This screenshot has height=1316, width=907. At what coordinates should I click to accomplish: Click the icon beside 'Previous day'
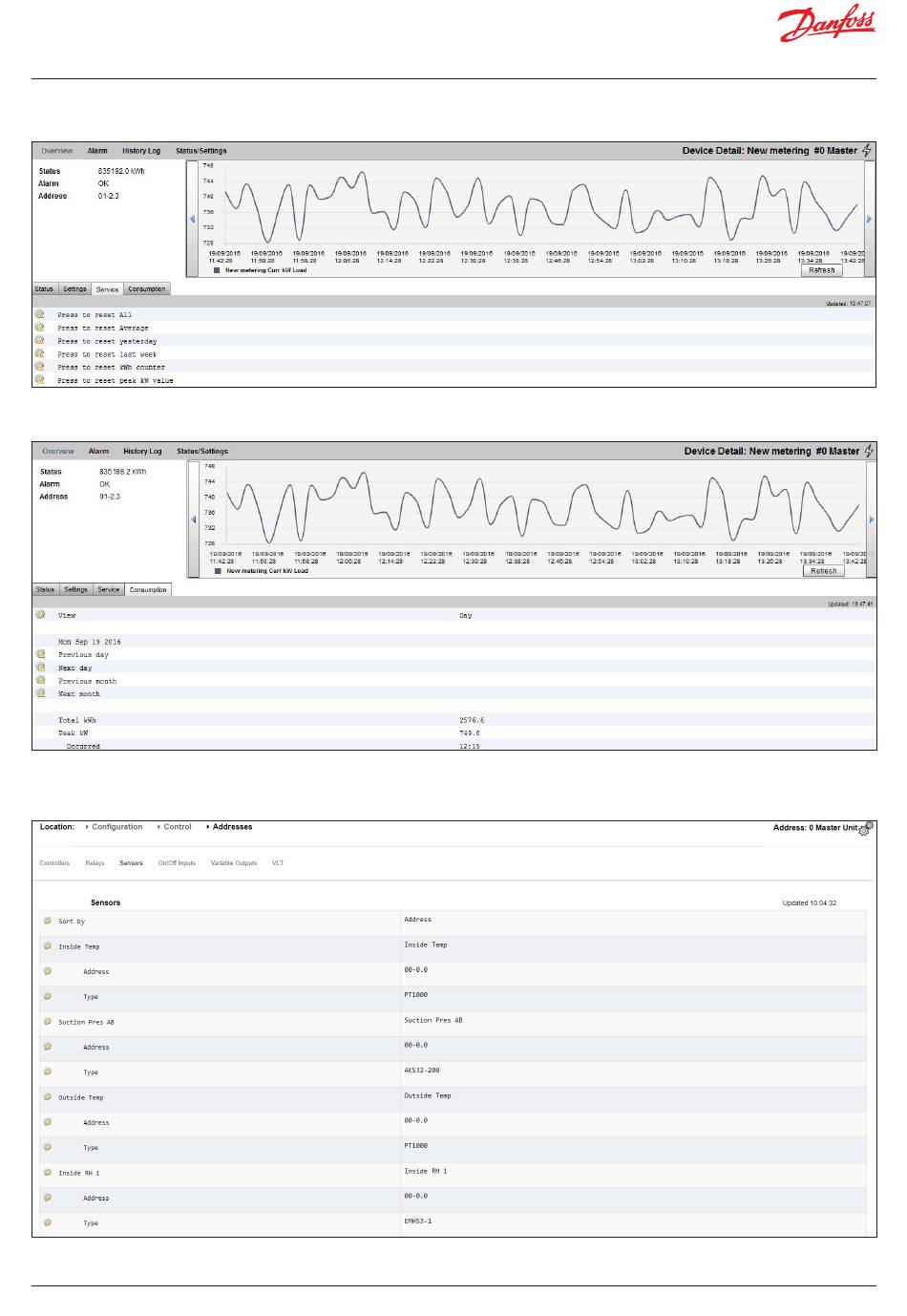pos(40,654)
